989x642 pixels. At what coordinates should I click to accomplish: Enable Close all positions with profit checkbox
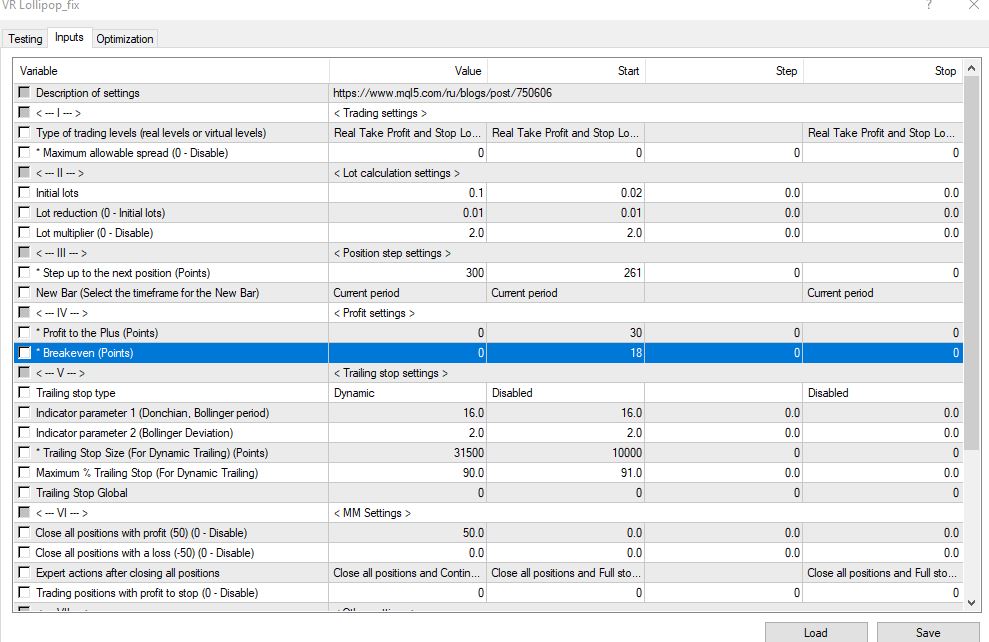coord(24,532)
